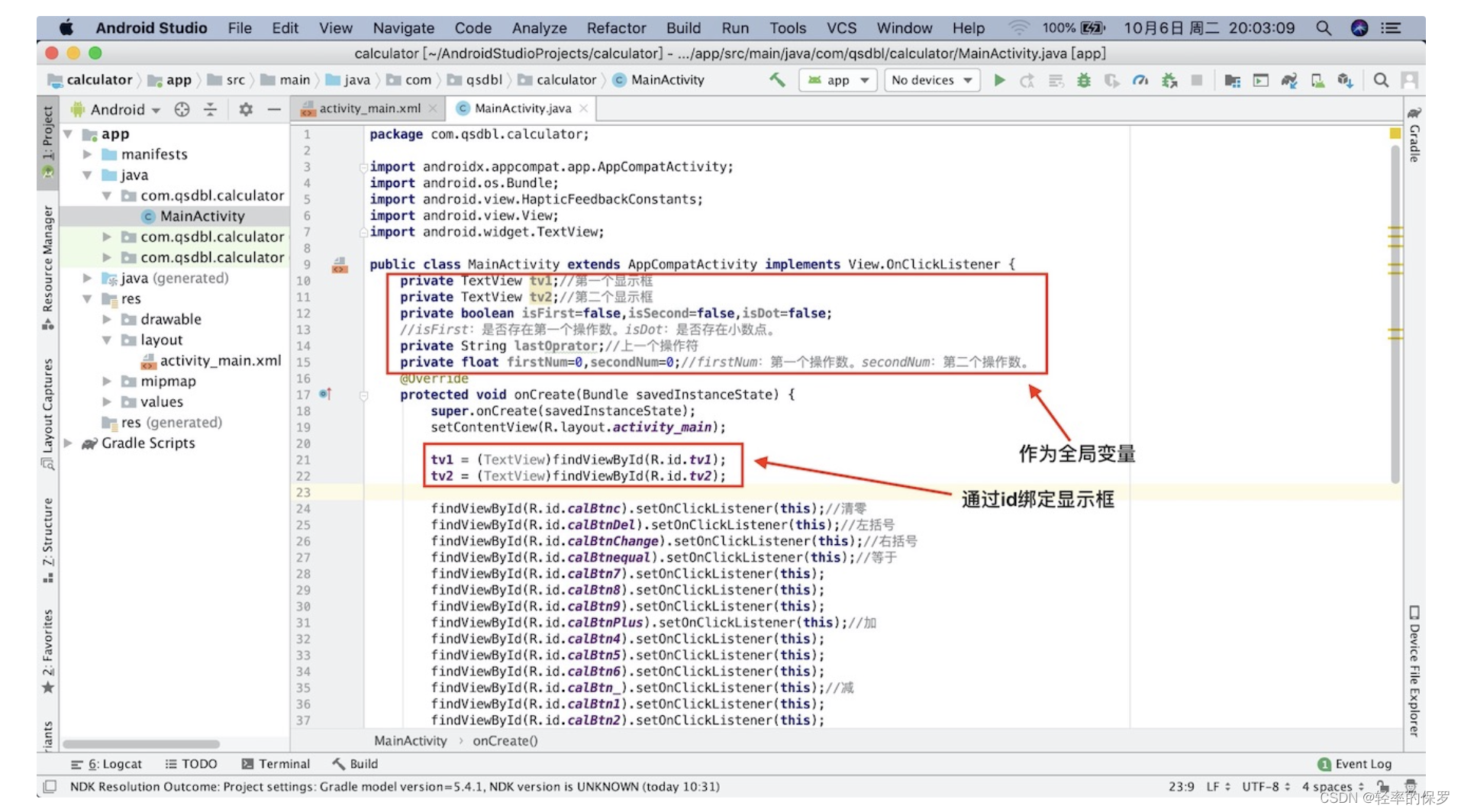Screen dimensions: 1461x812
Task: Open the Run Anything toolbar icon
Action: coord(1260,80)
